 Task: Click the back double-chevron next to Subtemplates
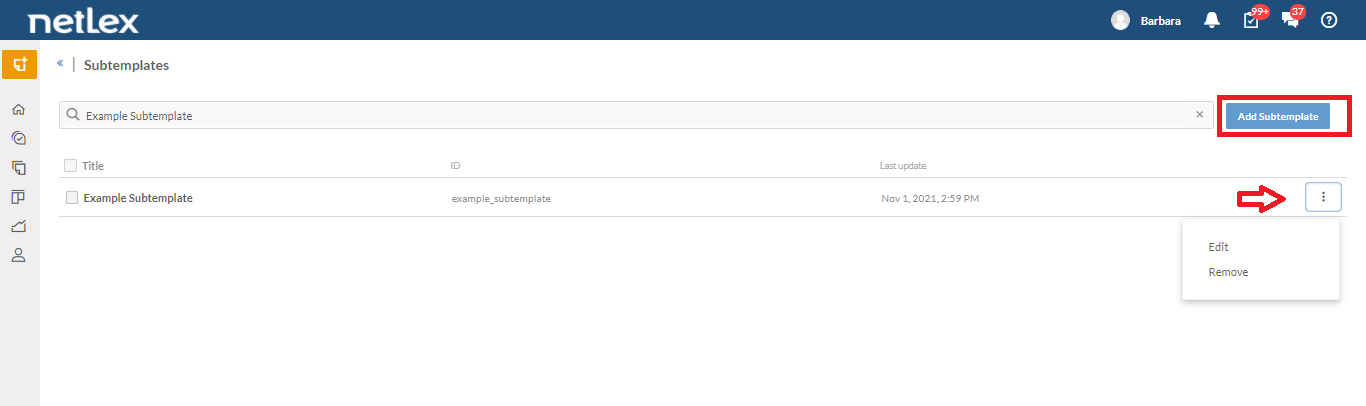(60, 63)
